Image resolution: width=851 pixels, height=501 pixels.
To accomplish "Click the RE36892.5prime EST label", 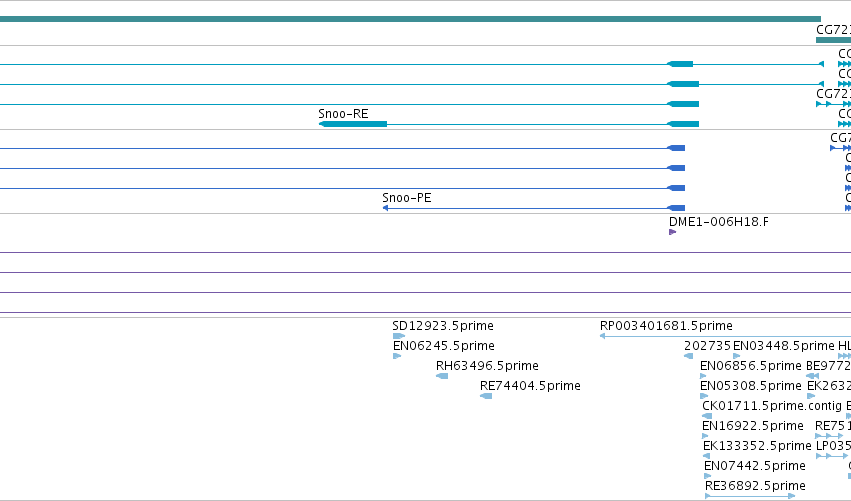I will [x=755, y=486].
